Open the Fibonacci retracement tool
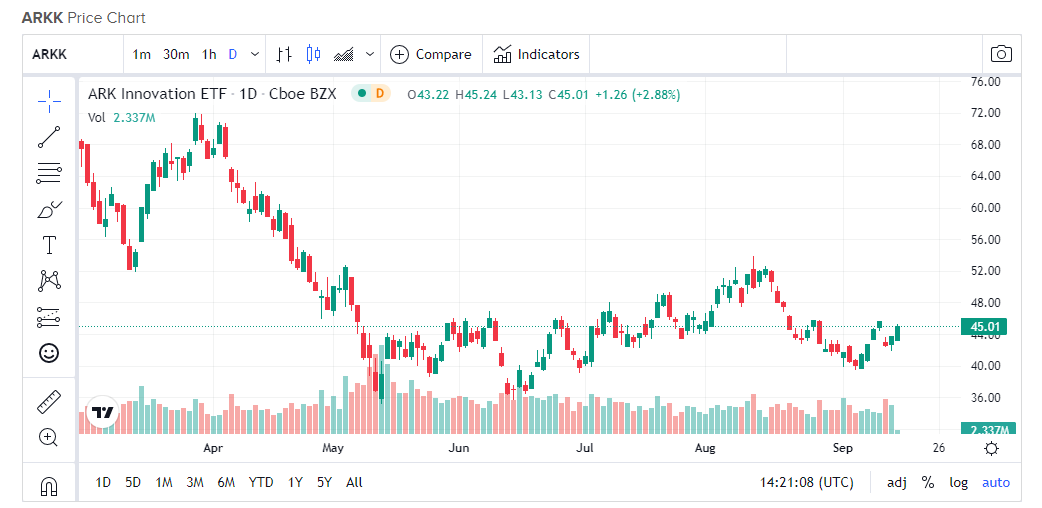Image resolution: width=1042 pixels, height=508 pixels. 49,173
